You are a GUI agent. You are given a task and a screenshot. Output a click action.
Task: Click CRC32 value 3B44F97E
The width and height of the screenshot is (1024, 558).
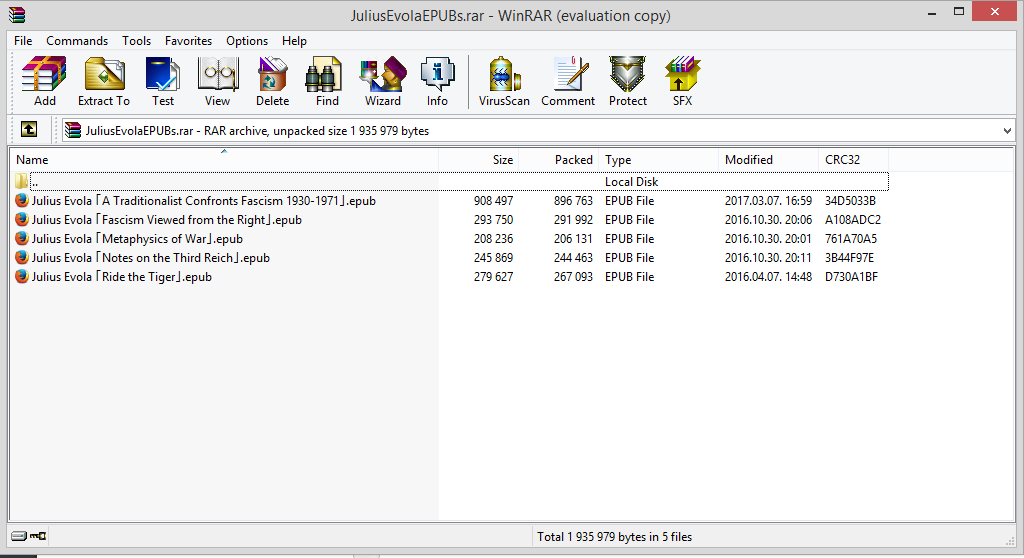(x=849, y=257)
